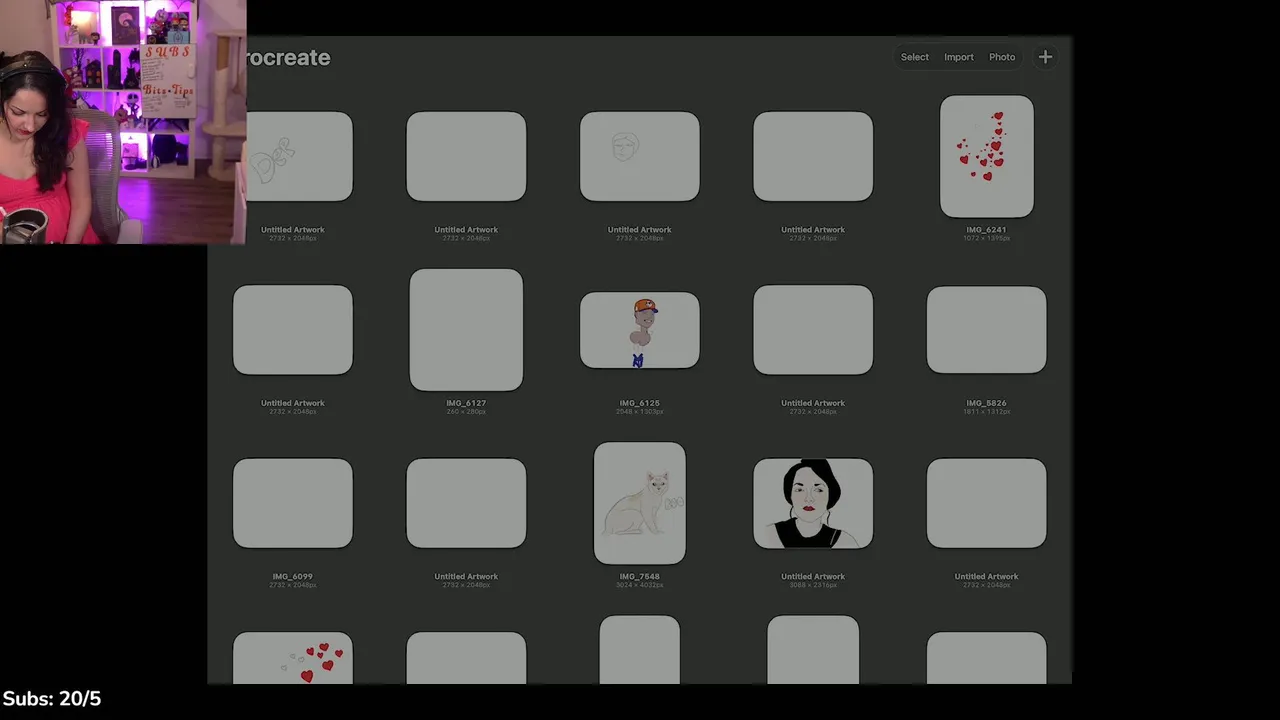Open the IMG_7548 cat drawing
This screenshot has width=1280, height=720.
point(640,503)
